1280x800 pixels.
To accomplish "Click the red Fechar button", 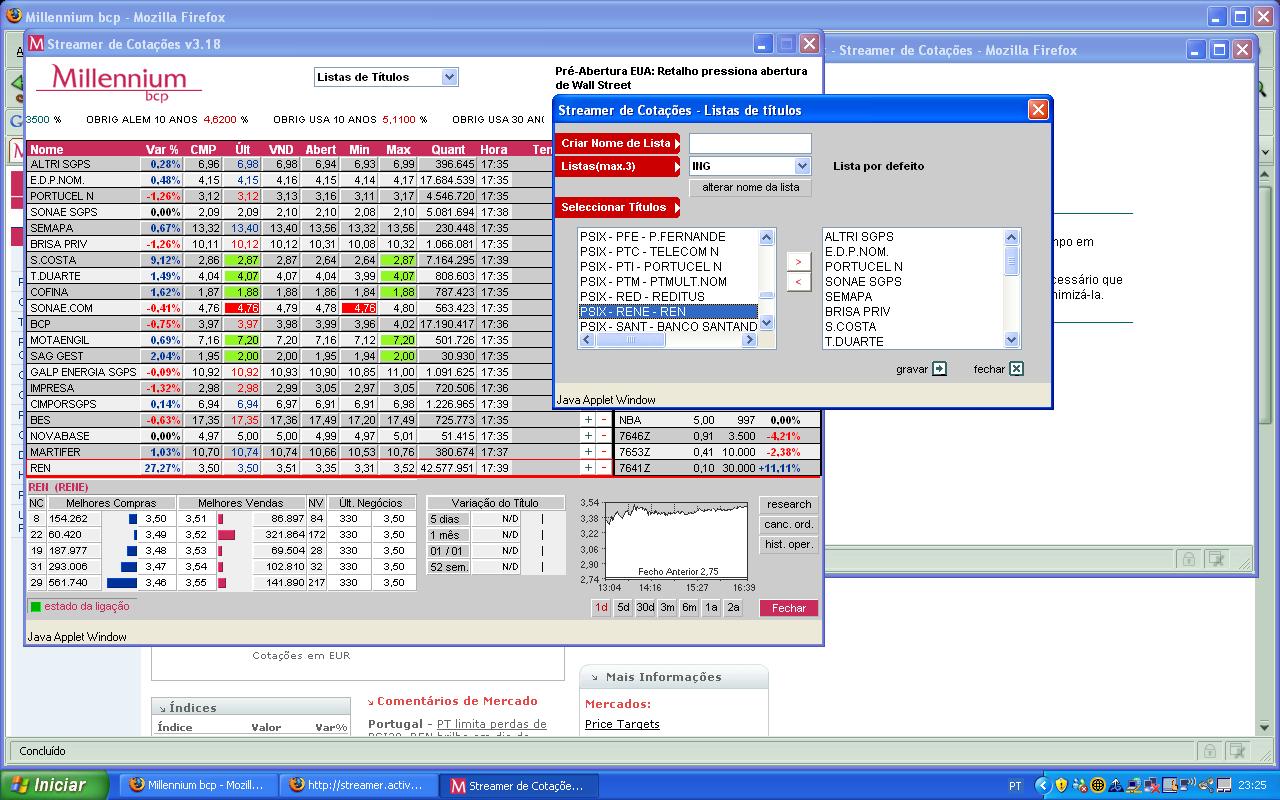I will click(789, 608).
